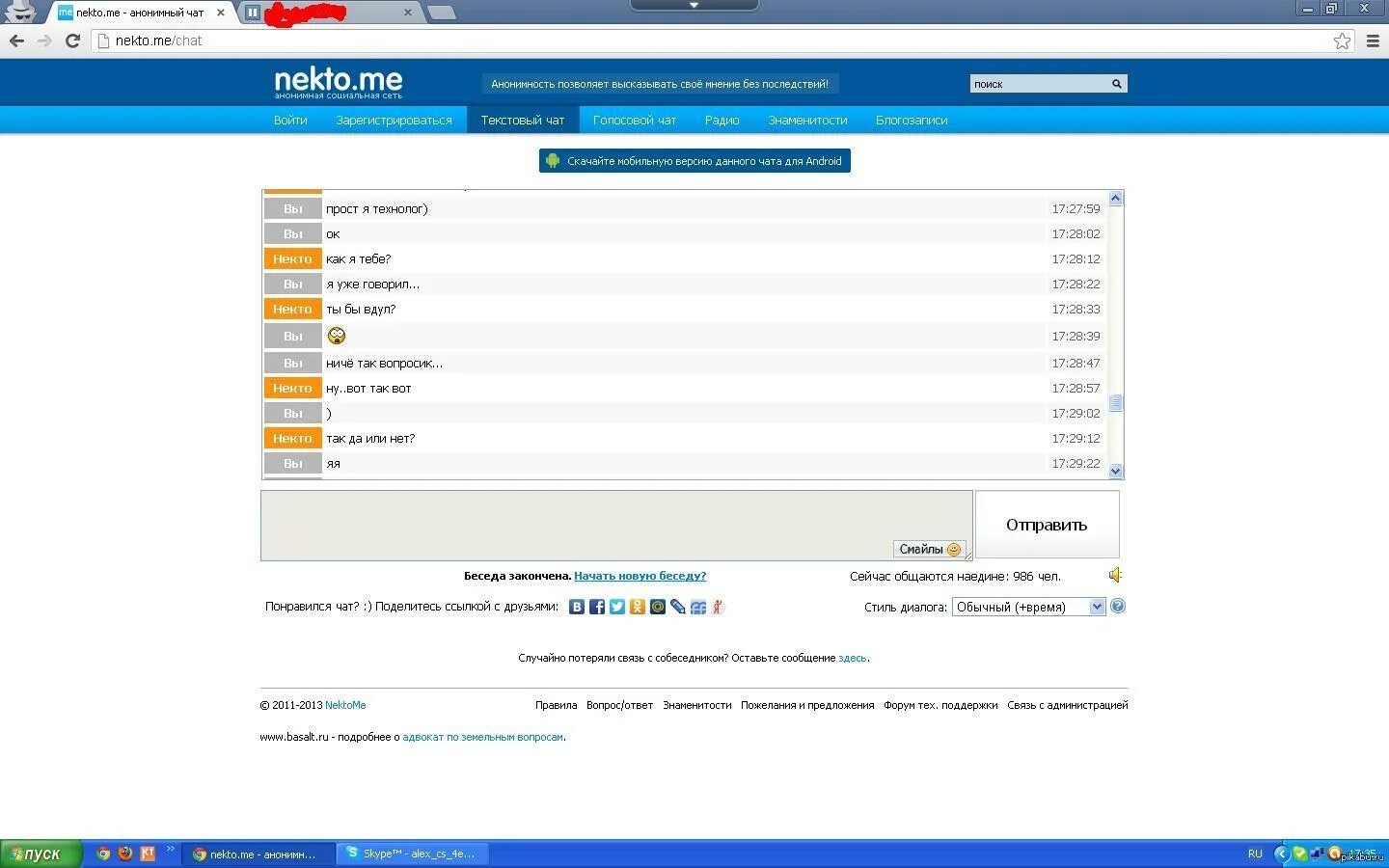Open footer Знаменитости link
The width and height of the screenshot is (1389, 868).
696,705
